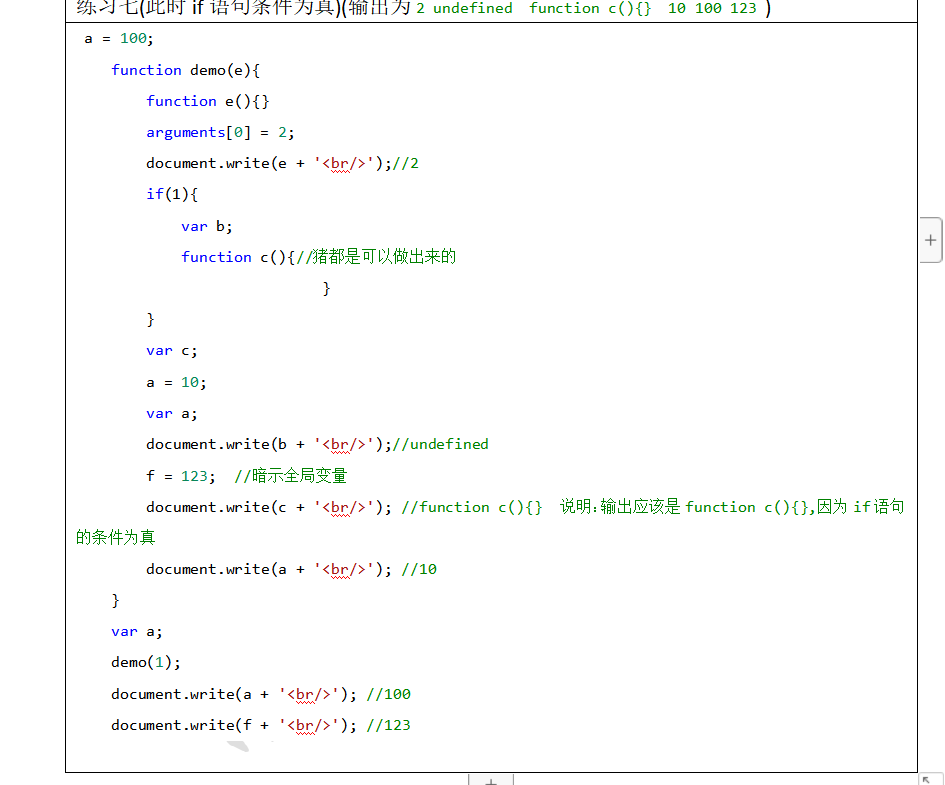Click the '//123' comment

[388, 725]
